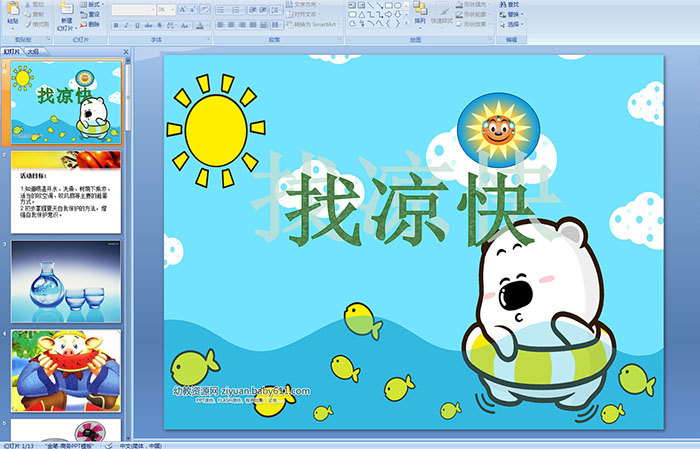The image size is (700, 449).
Task: Click Shape Effects (形状效果)
Action: (472, 24)
